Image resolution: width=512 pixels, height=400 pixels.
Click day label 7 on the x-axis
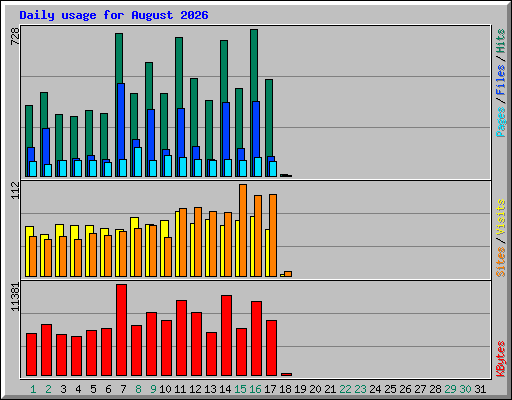(x=123, y=389)
